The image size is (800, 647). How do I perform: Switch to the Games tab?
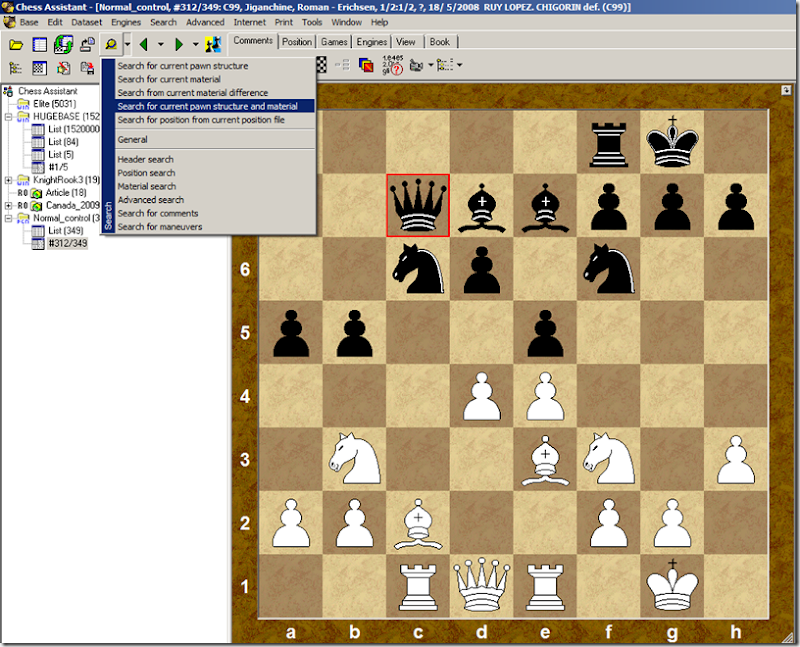[x=334, y=42]
